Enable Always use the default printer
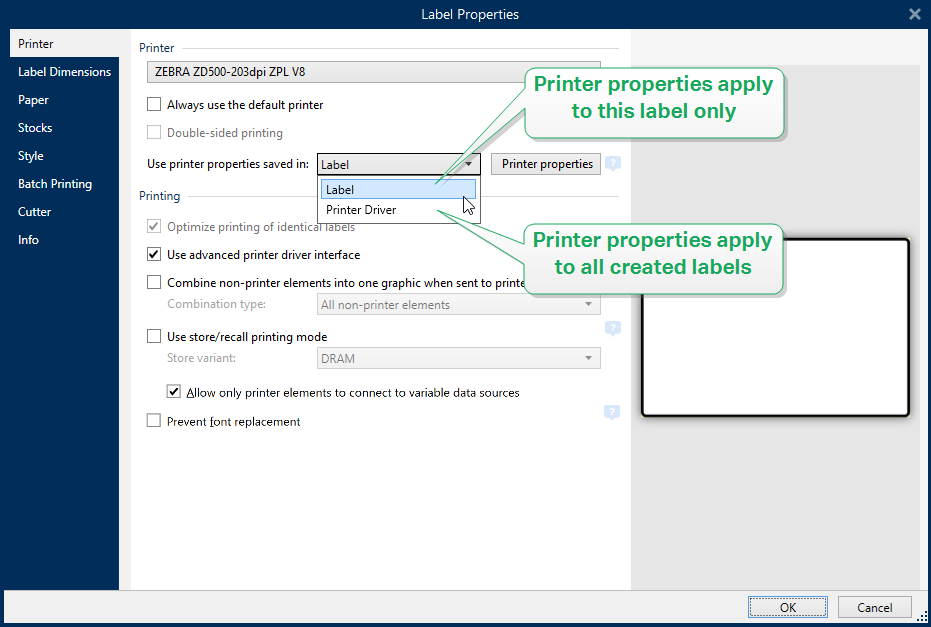This screenshot has width=931, height=627. pyautogui.click(x=154, y=105)
